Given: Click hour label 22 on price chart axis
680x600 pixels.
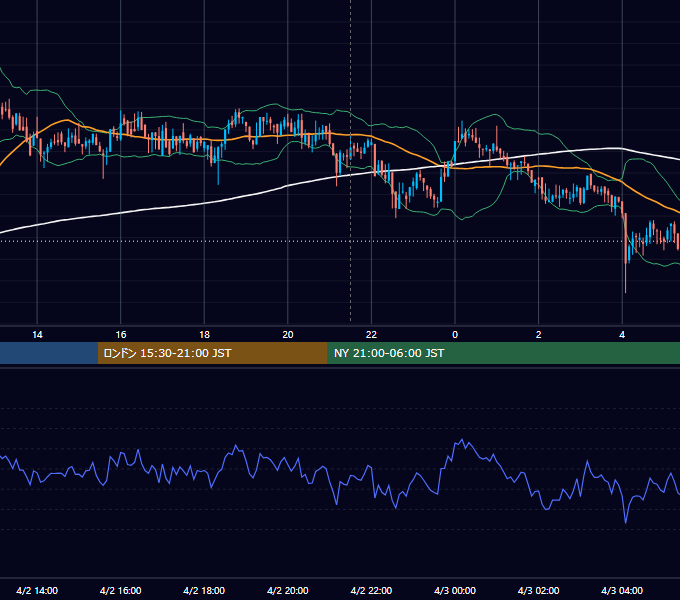Looking at the screenshot, I should pyautogui.click(x=371, y=335).
